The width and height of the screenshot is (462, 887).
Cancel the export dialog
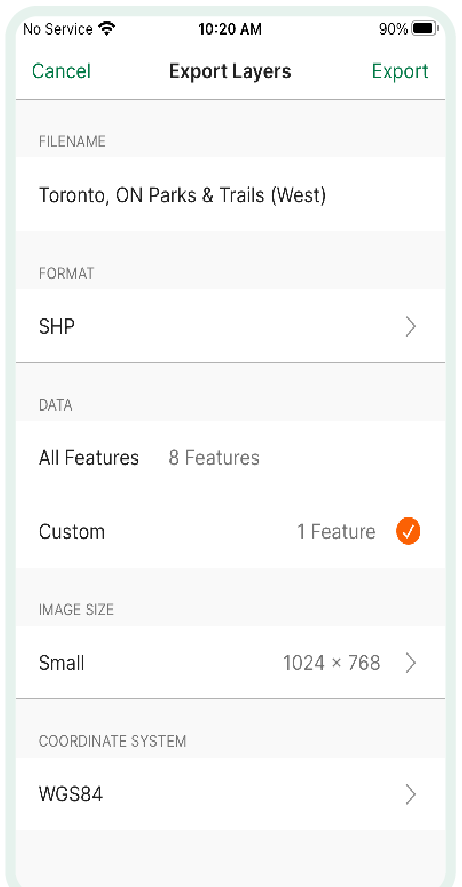tap(61, 71)
